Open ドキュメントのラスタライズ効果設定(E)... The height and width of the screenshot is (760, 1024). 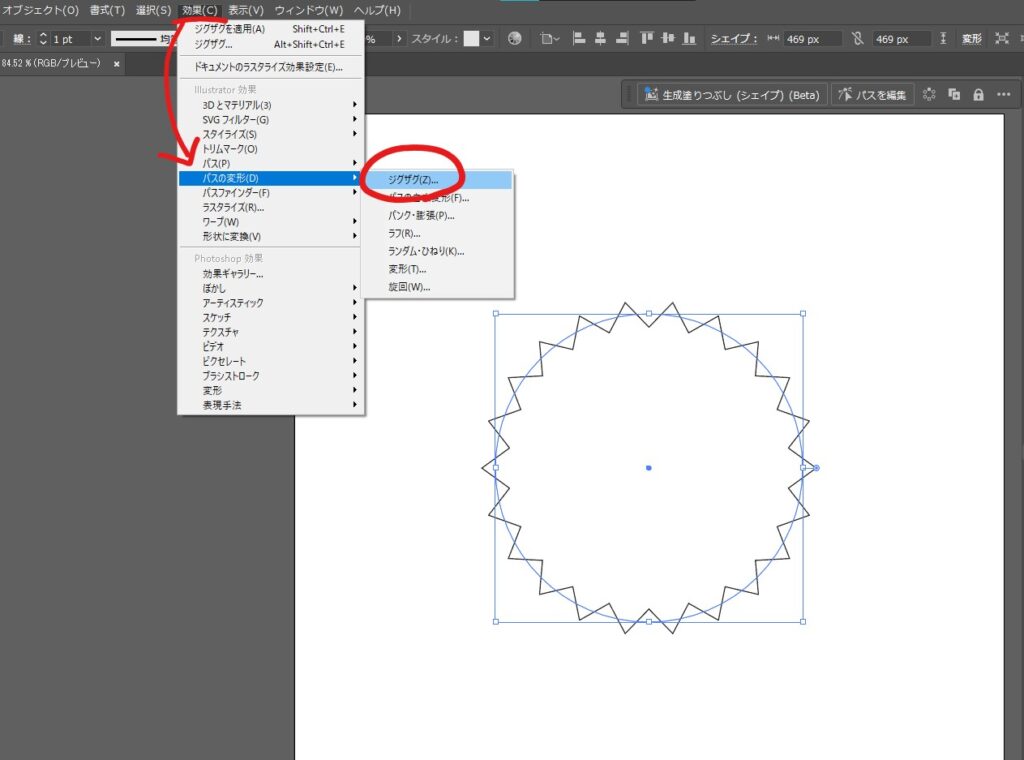pyautogui.click(x=271, y=67)
